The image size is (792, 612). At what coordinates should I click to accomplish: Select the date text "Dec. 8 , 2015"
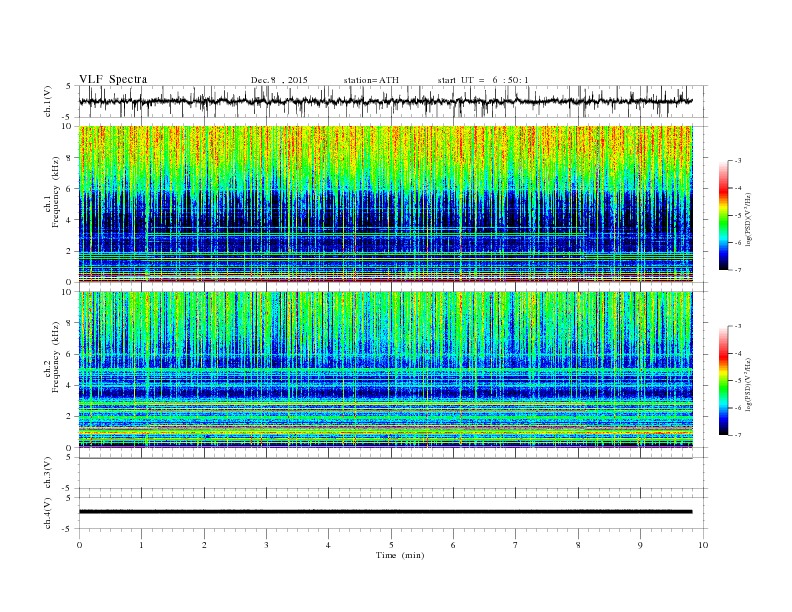click(x=279, y=80)
